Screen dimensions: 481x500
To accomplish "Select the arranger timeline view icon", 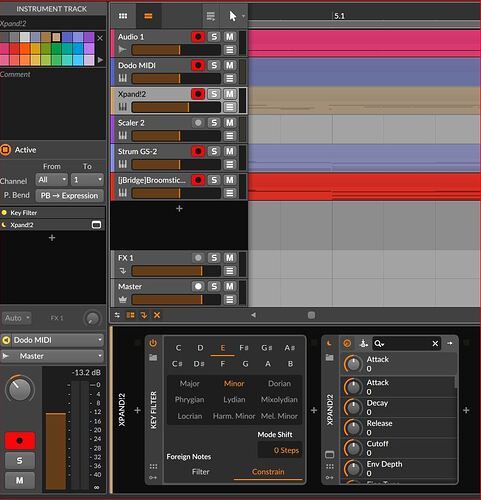I will coord(148,16).
